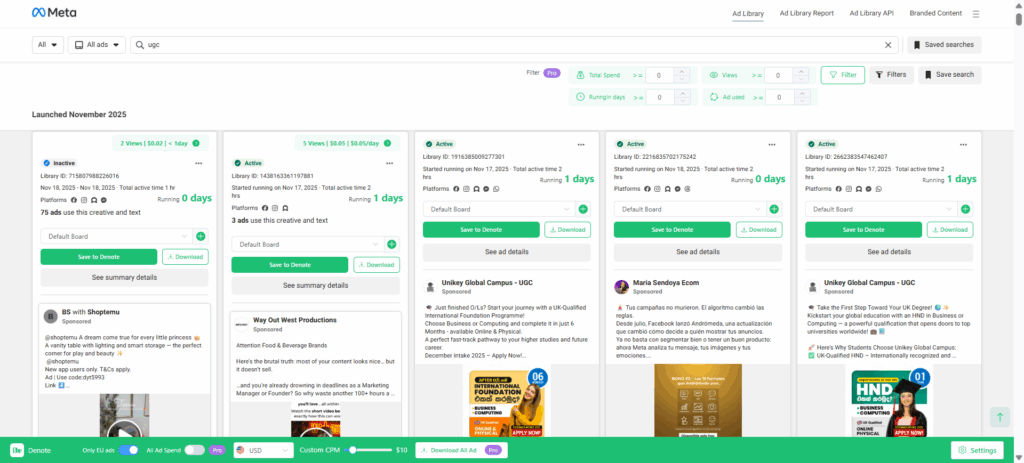Click Download for Library ID 1916385009277301
Screen dimensions: 1024x463
click(568, 230)
